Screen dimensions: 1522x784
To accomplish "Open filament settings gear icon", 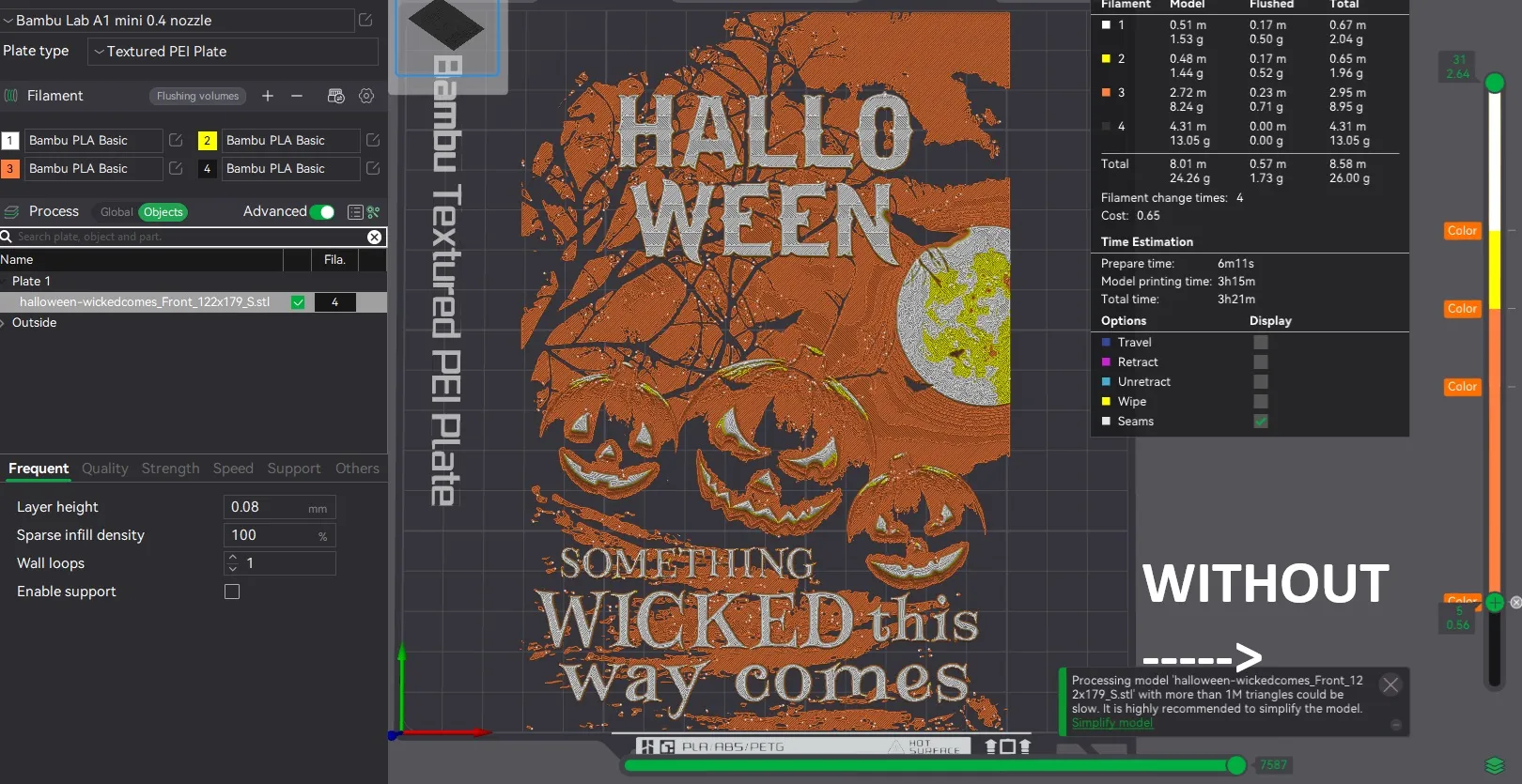I will [x=366, y=96].
